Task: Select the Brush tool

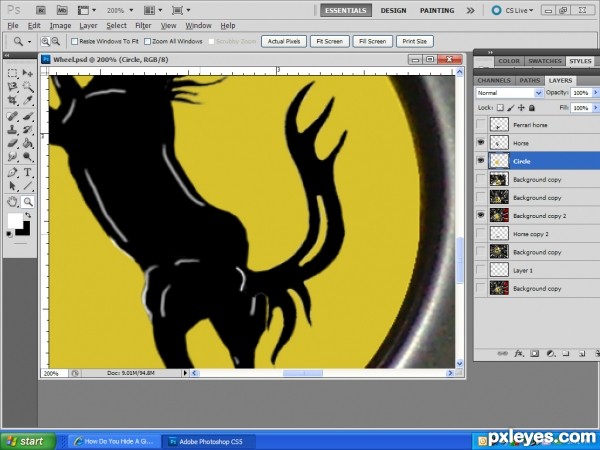Action: click(28, 116)
